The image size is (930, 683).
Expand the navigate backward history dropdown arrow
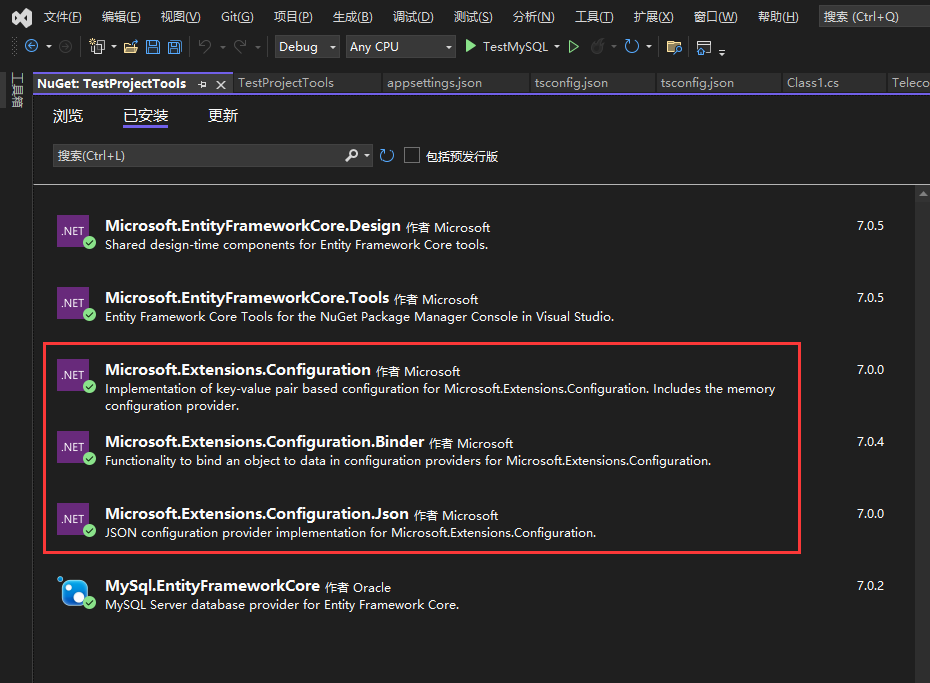49,46
